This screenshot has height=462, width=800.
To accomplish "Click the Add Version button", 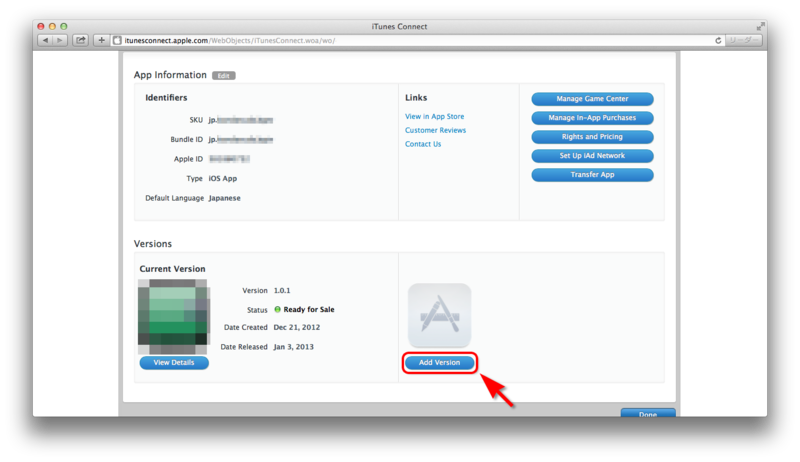I will [x=439, y=363].
